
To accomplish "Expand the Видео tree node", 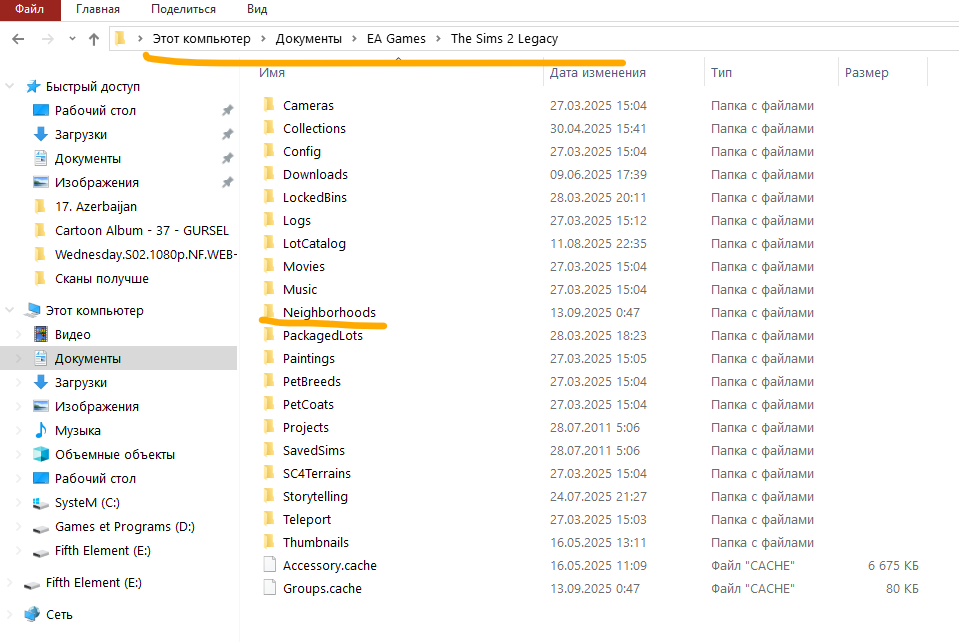I will pos(19,334).
